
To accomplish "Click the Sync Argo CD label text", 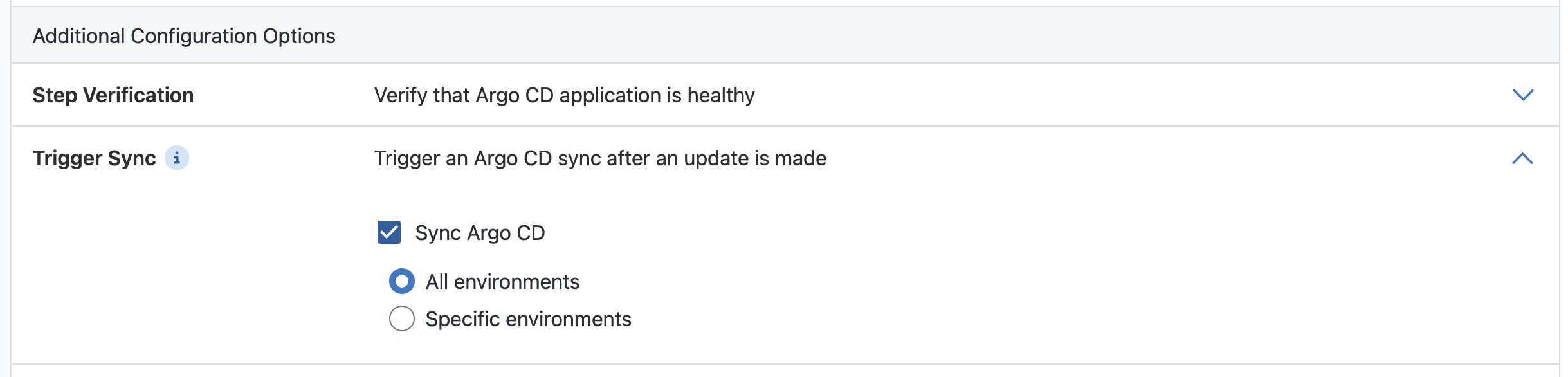I will (480, 233).
